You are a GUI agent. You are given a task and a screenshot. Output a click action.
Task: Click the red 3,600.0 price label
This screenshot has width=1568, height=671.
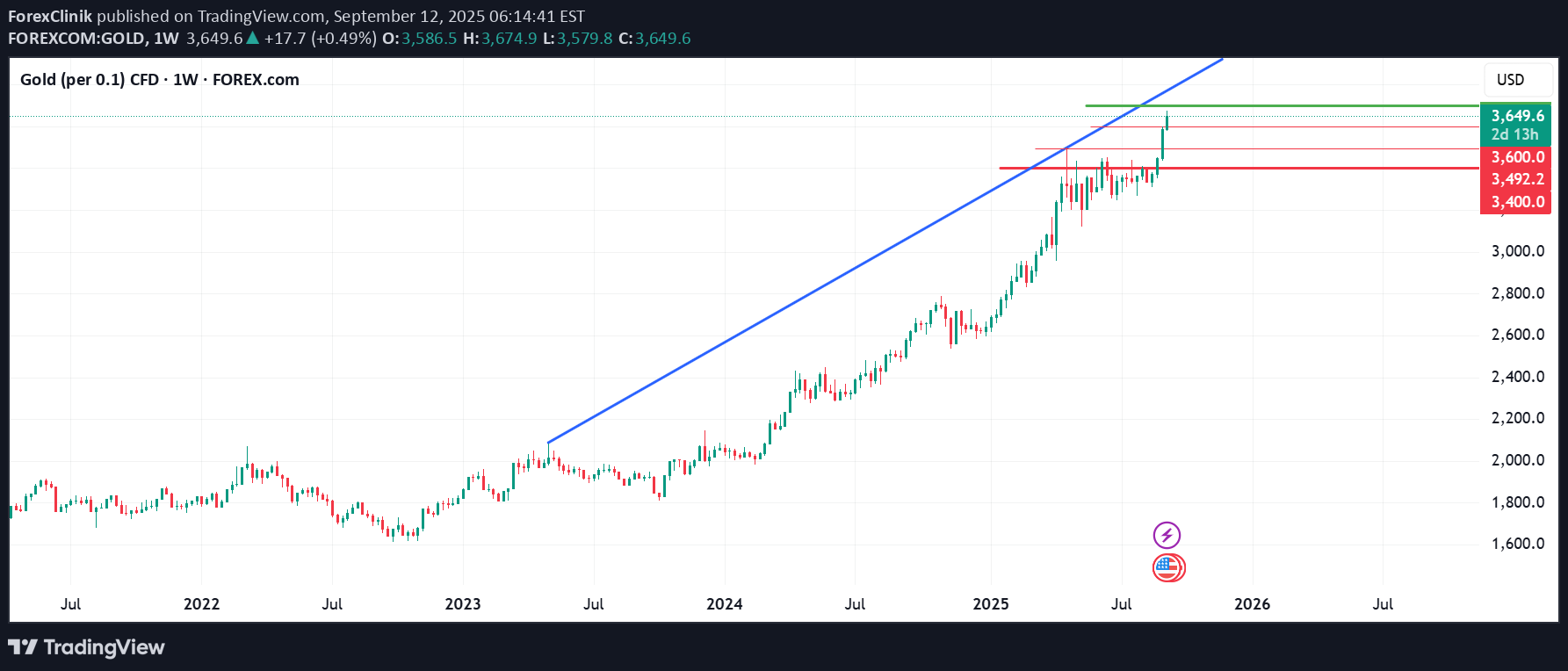point(1516,157)
